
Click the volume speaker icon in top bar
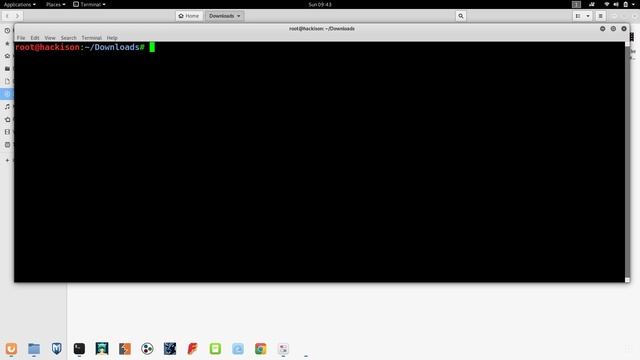click(x=616, y=4)
